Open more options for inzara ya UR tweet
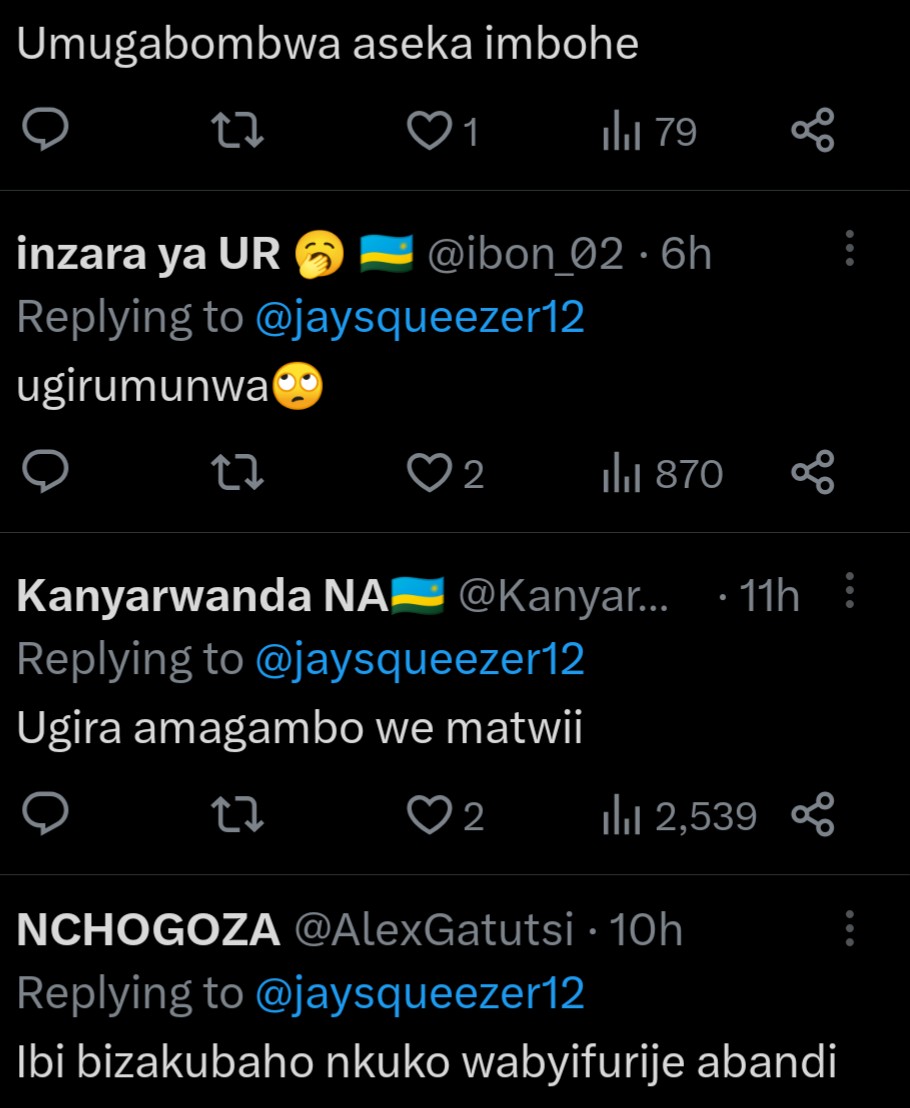Screen dimensions: 910x1108 [x=849, y=248]
